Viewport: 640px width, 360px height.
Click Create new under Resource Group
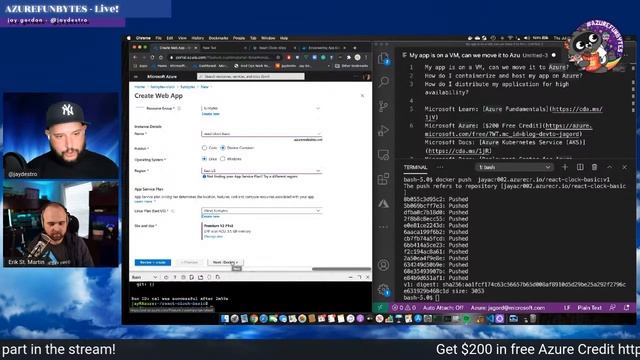211,114
